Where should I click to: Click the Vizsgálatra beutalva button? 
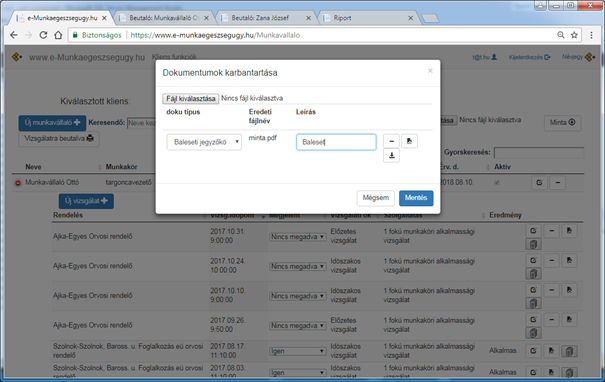[59, 139]
